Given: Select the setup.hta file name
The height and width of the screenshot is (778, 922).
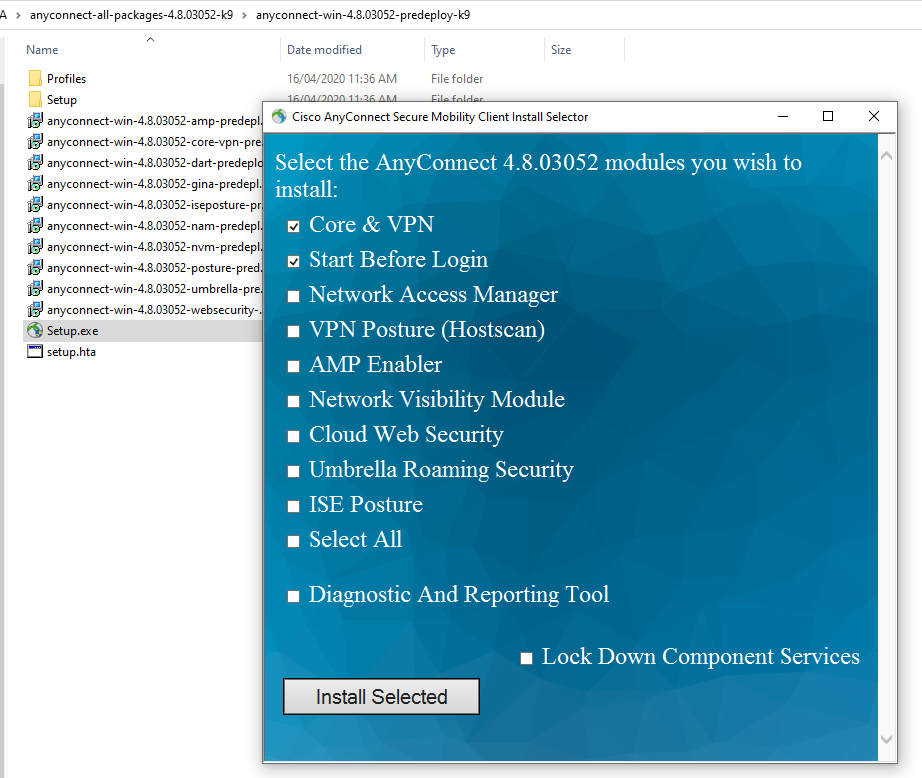Looking at the screenshot, I should click(71, 352).
